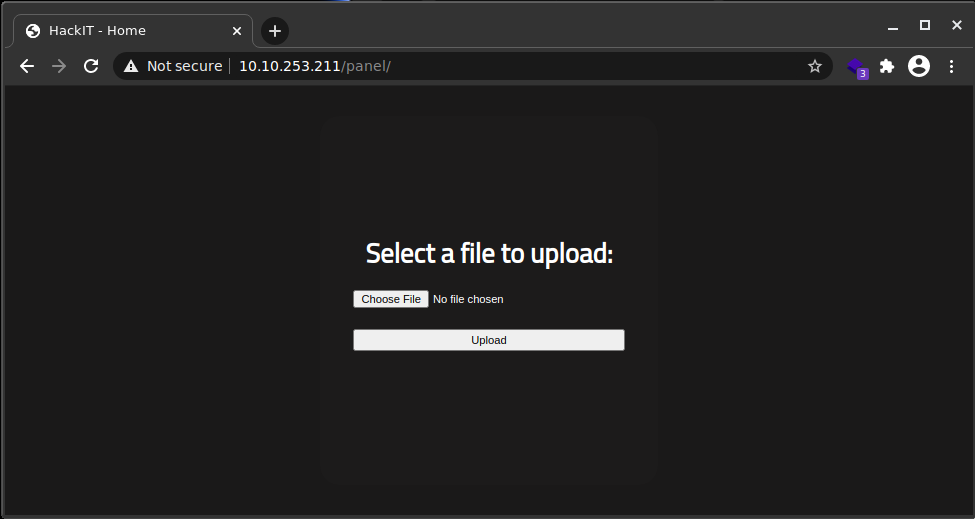Close the browser window
The width and height of the screenshot is (975, 519).
point(957,25)
